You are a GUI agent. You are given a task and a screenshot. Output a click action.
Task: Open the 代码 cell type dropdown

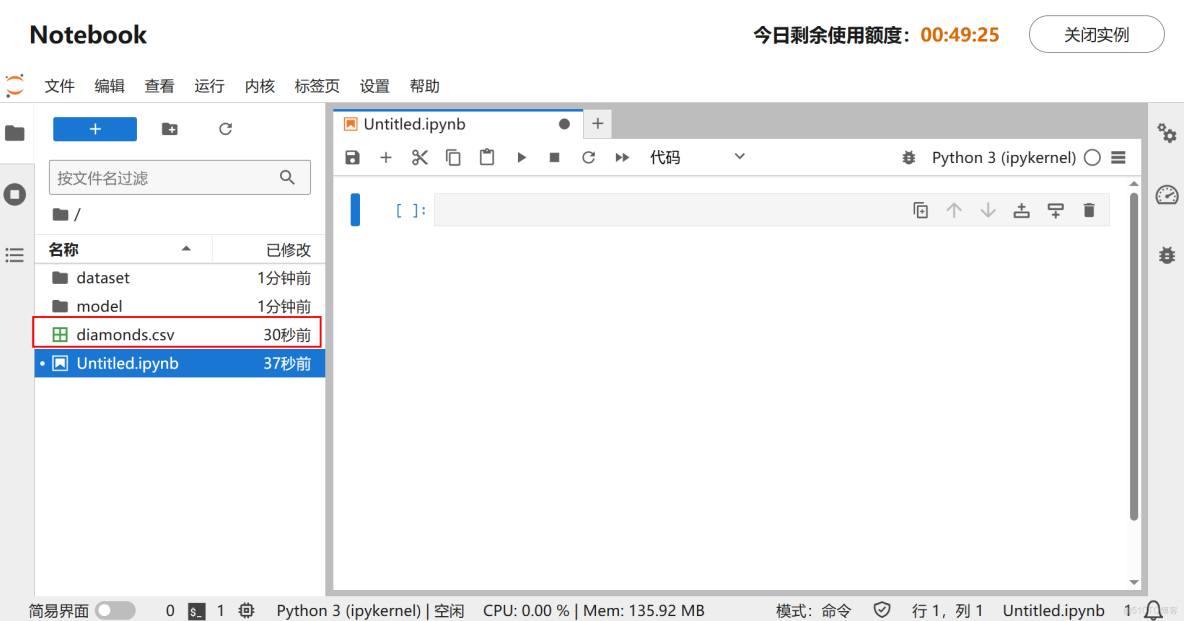coord(695,157)
